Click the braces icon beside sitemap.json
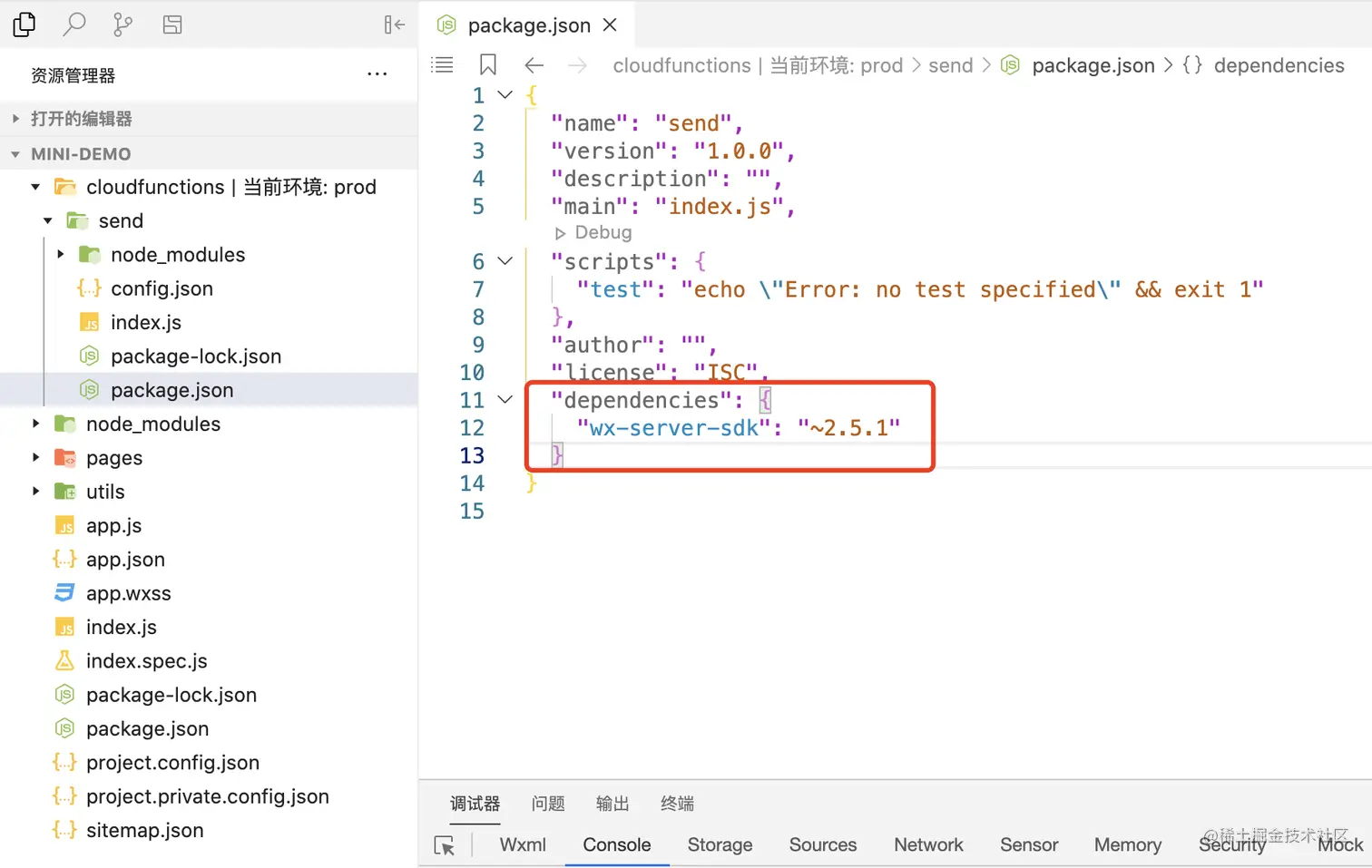 (x=64, y=830)
